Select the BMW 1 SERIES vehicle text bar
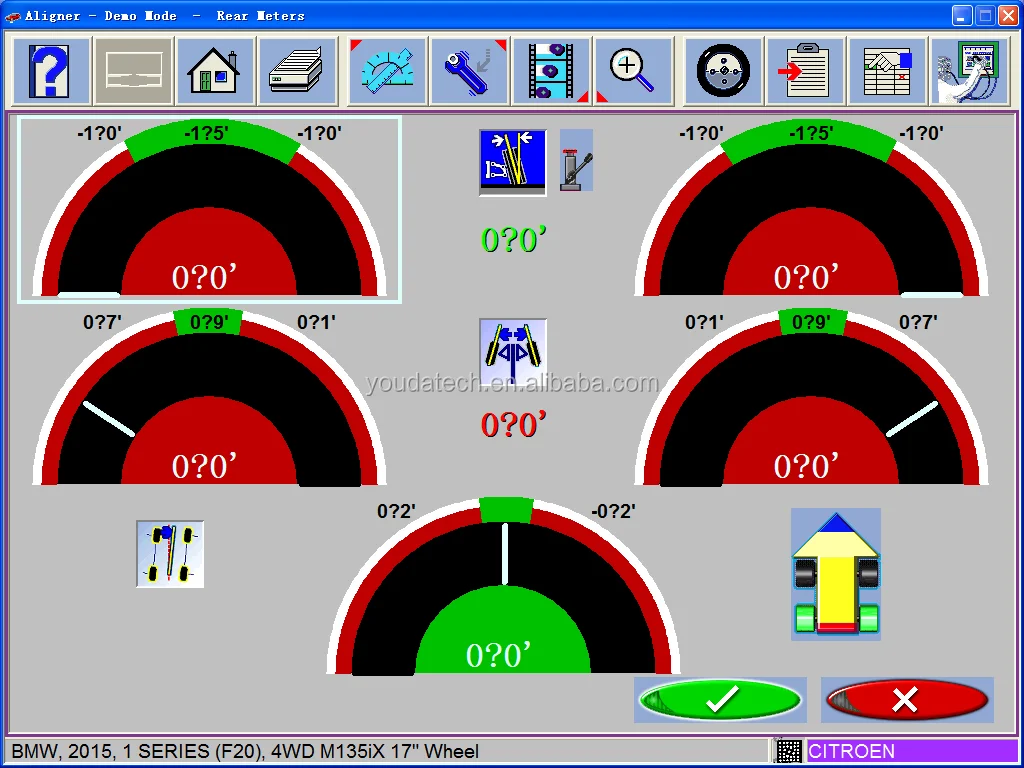Screen dimensions: 1024x768 [x=250, y=751]
